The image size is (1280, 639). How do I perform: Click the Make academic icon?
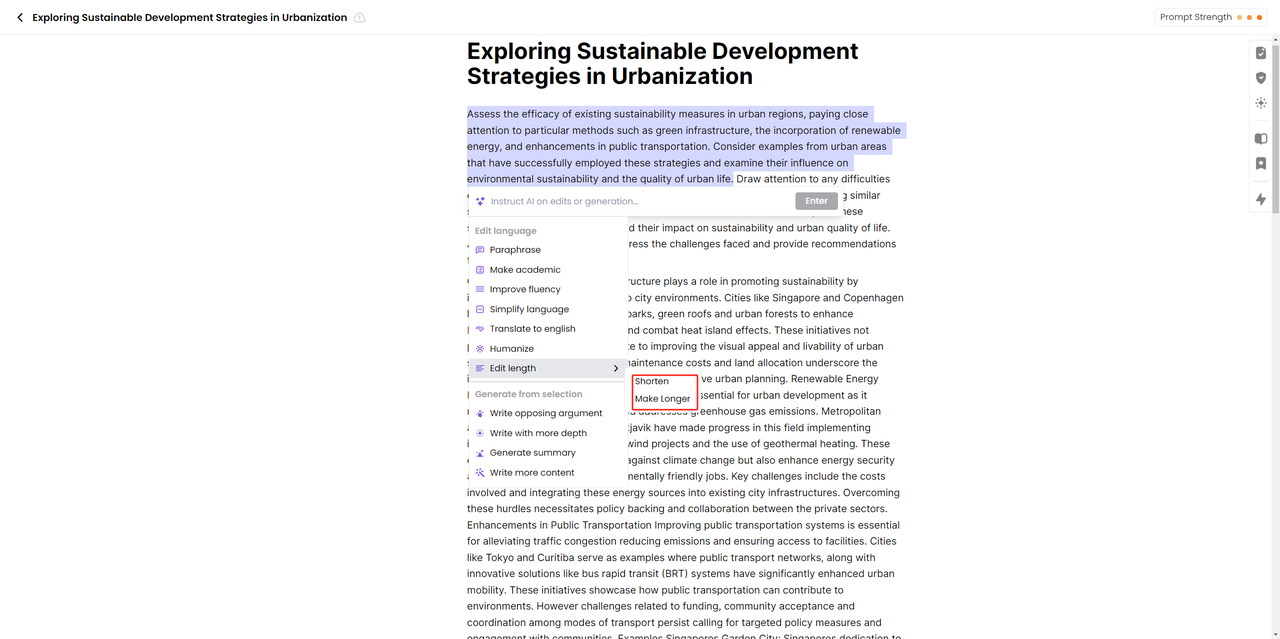480,270
